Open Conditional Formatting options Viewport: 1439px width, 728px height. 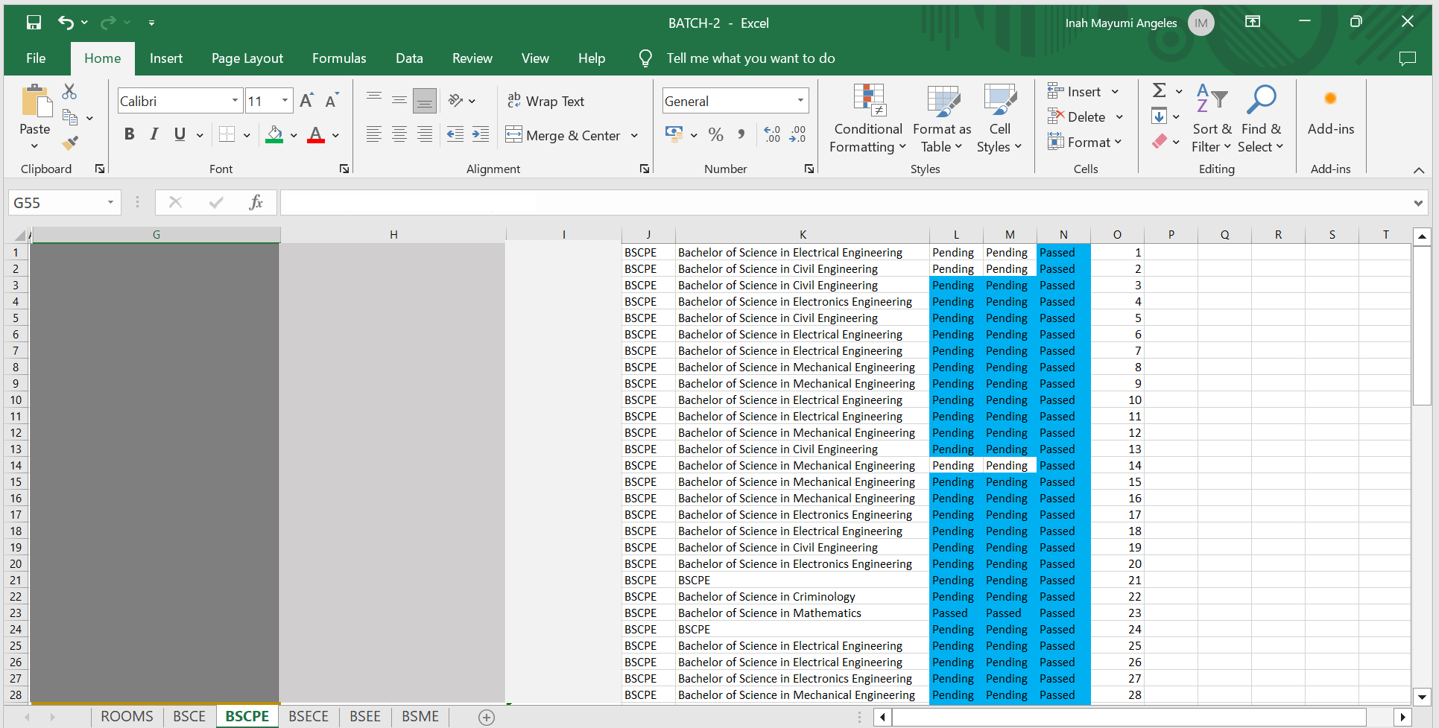click(x=867, y=120)
